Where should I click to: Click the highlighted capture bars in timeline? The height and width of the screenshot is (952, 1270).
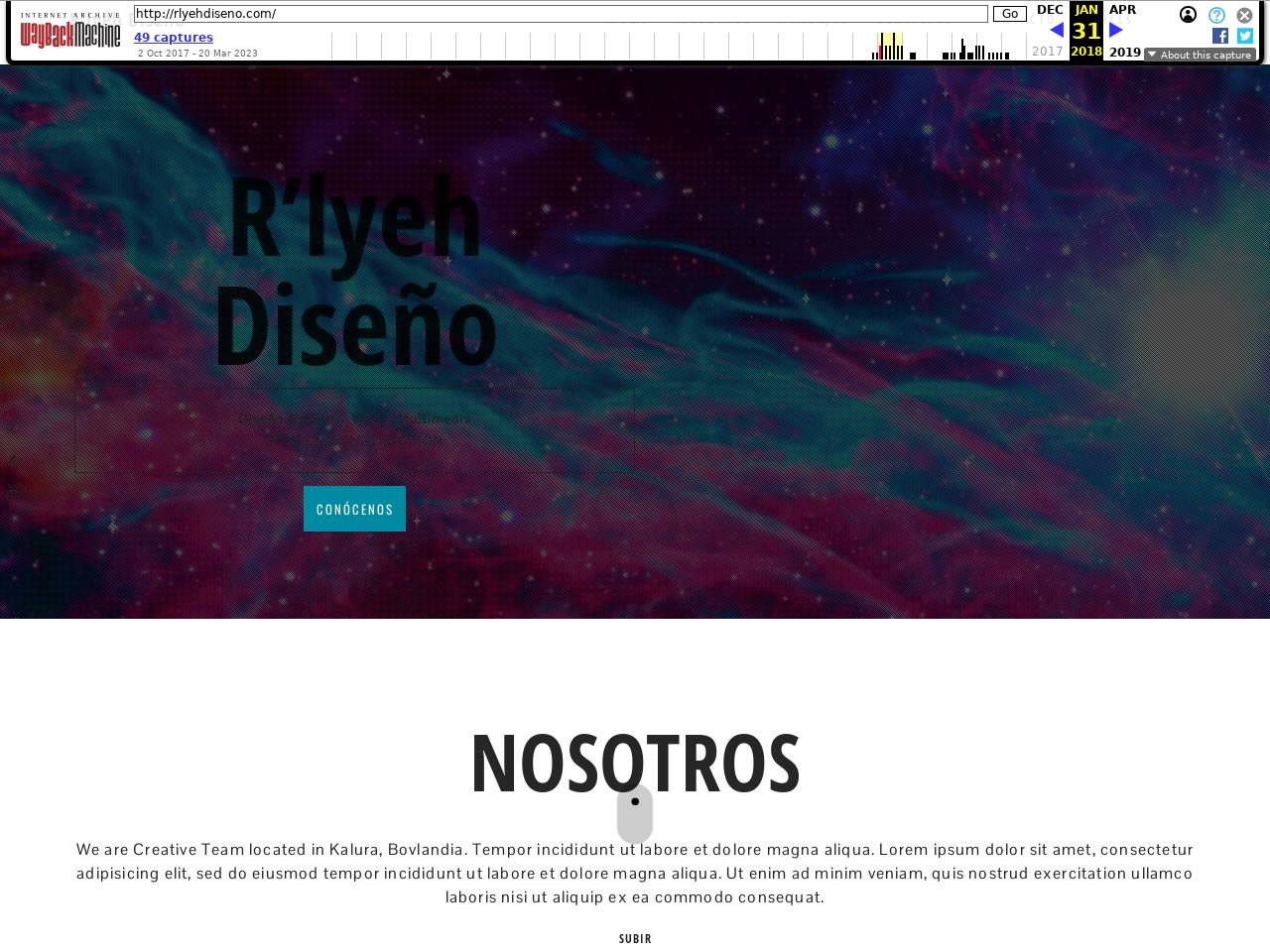tap(889, 47)
